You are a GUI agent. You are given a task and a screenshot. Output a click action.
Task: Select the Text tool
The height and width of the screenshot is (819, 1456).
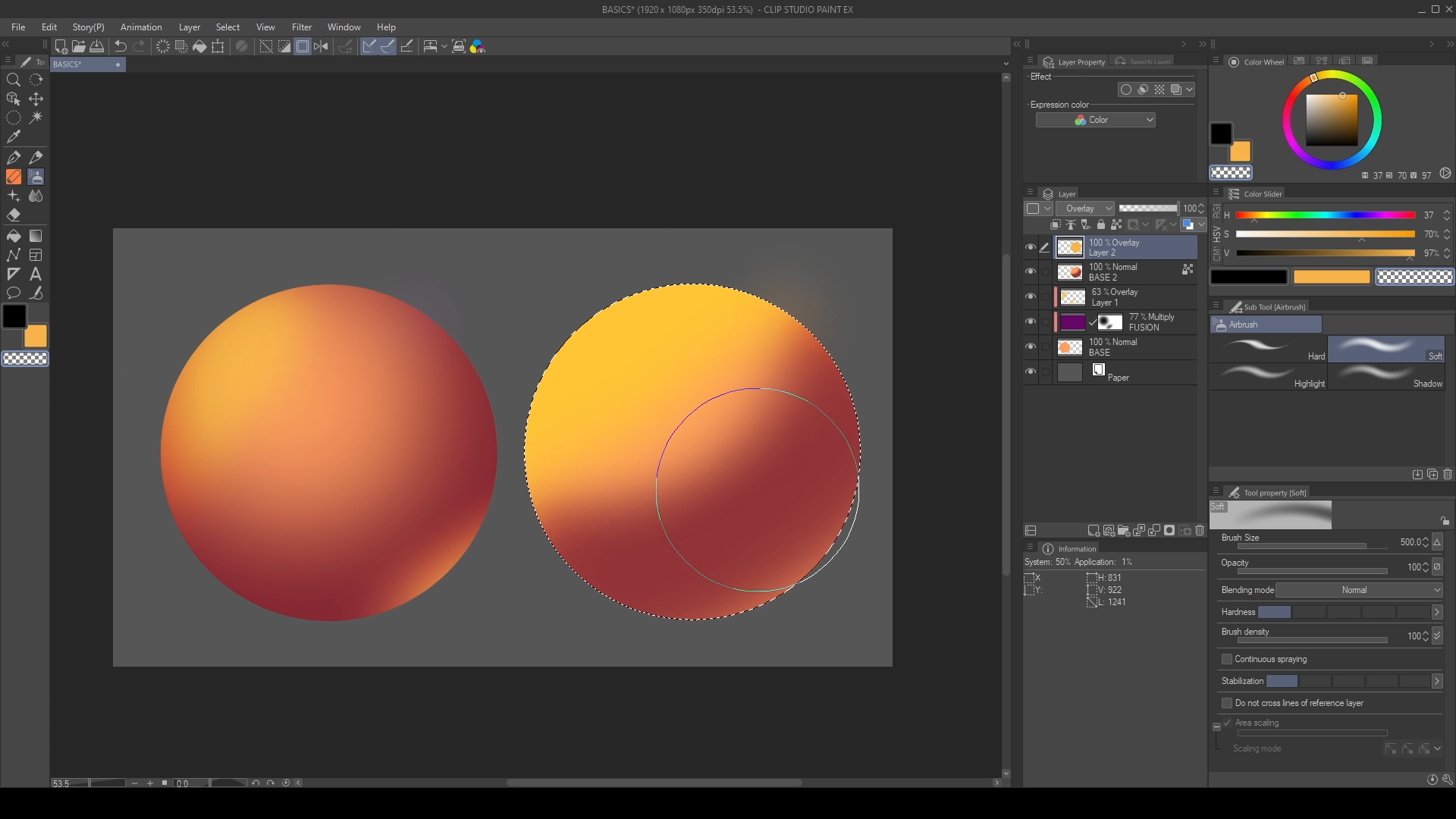point(36,274)
